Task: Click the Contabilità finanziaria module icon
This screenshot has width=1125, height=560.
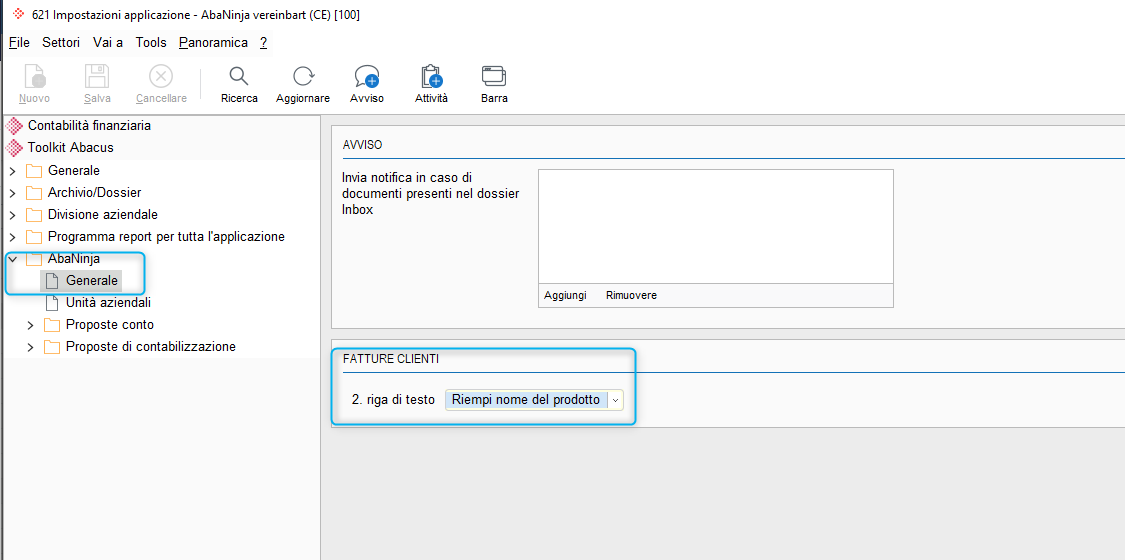Action: tap(14, 126)
